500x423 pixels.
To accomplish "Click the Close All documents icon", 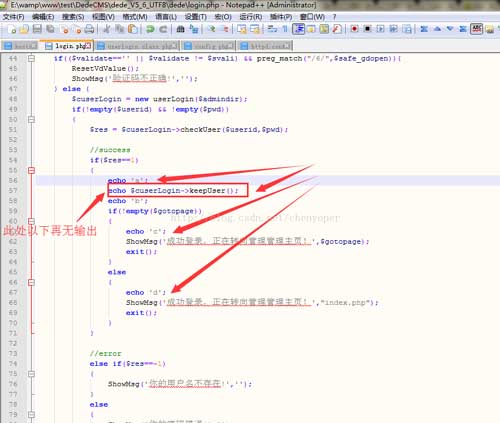I will (76, 29).
